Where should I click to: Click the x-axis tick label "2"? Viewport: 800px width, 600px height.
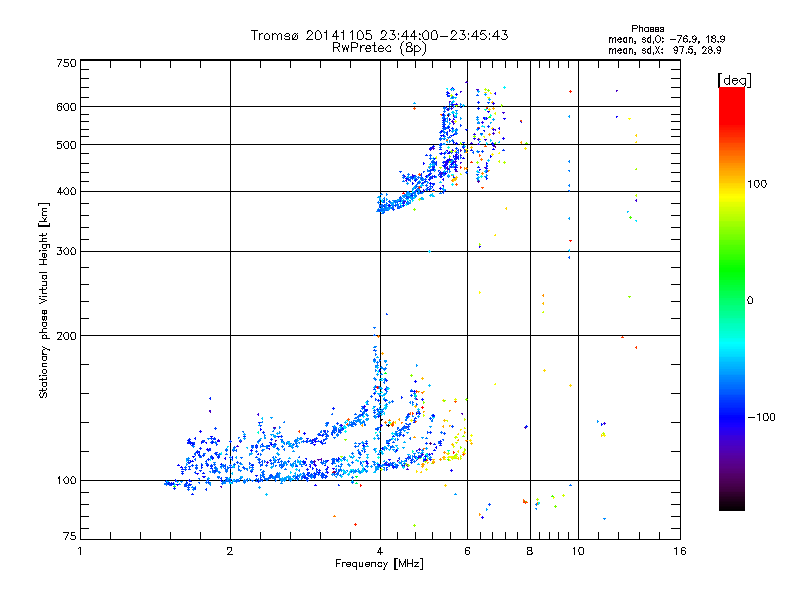click(230, 551)
